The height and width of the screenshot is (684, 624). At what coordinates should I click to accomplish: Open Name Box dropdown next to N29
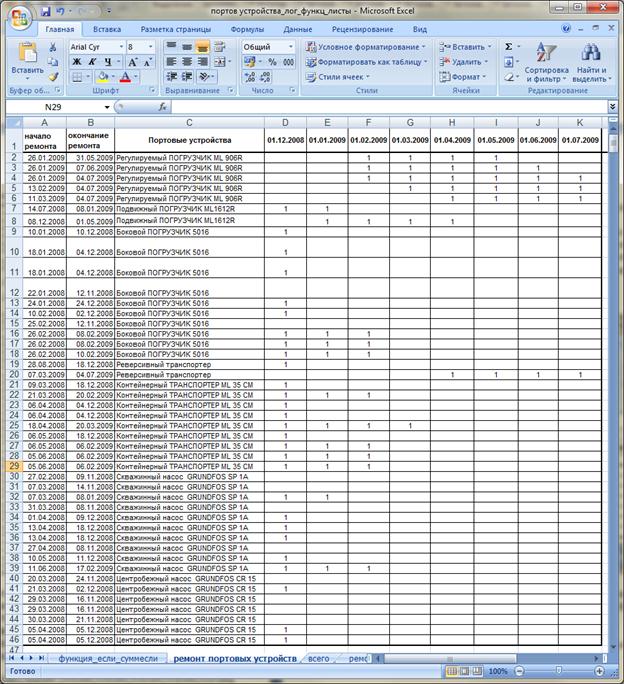[107, 107]
